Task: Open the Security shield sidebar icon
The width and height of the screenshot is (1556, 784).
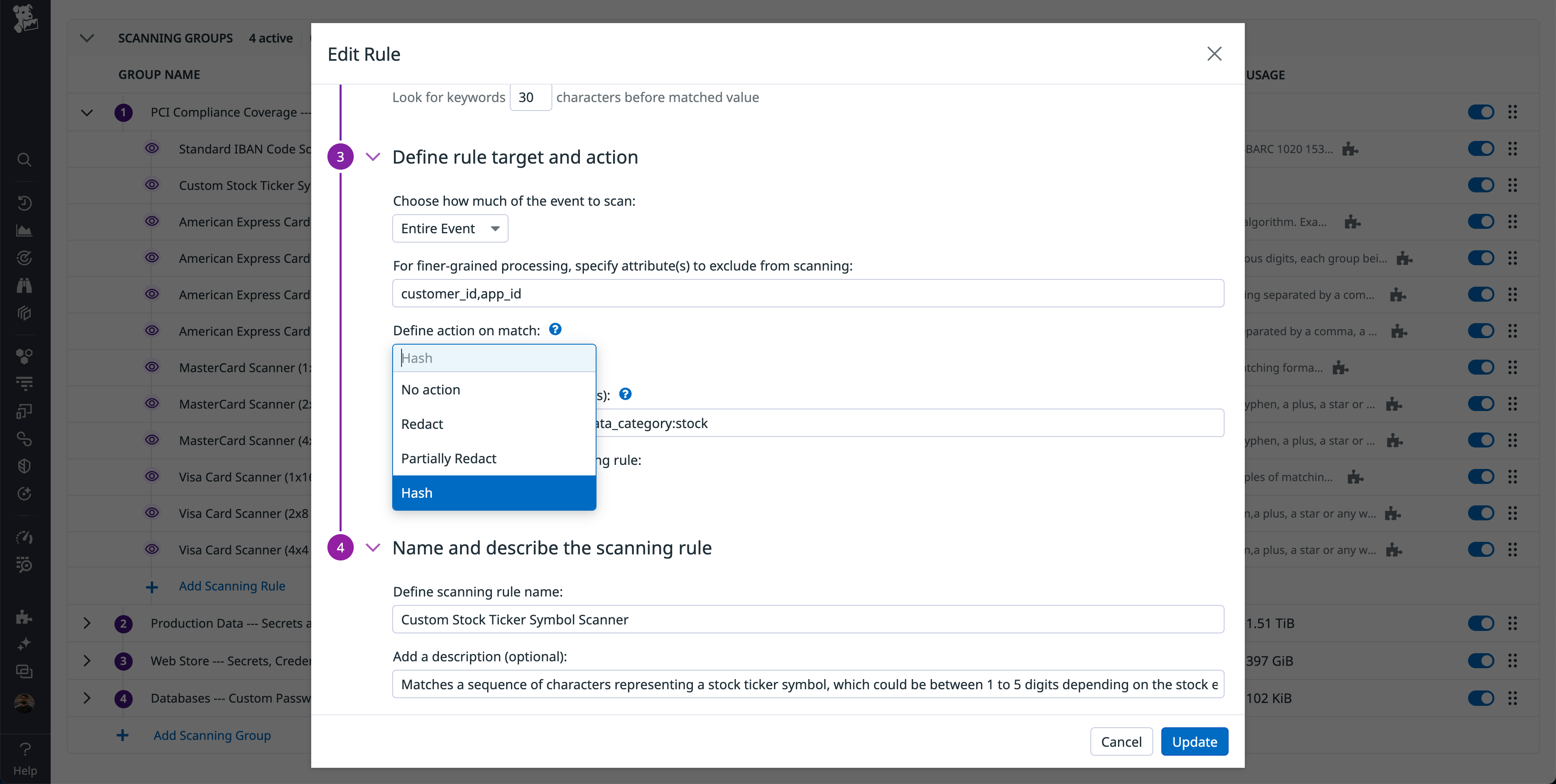Action: 24,465
